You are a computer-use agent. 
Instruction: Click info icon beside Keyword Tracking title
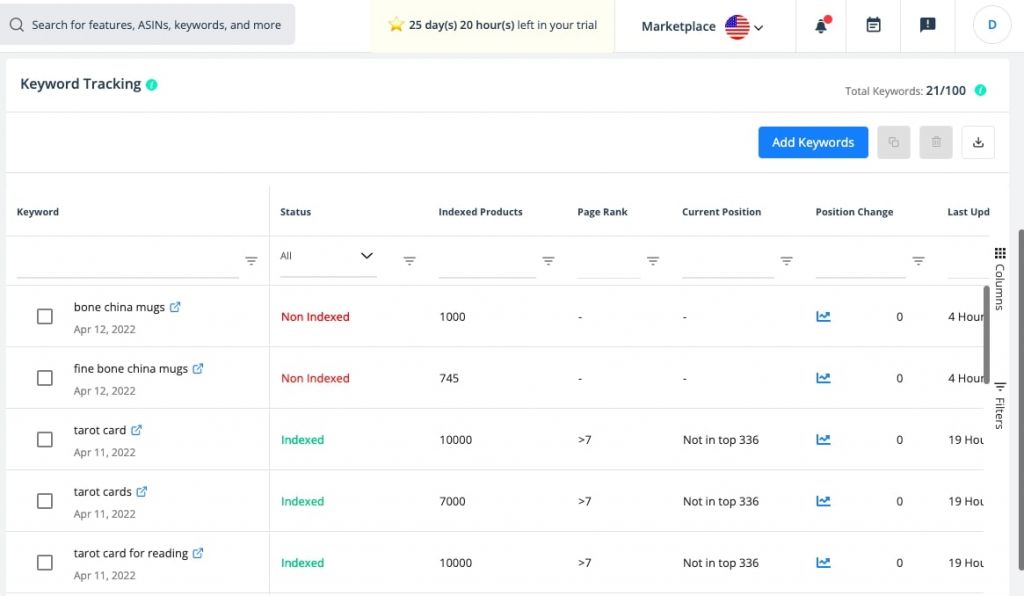(x=152, y=85)
